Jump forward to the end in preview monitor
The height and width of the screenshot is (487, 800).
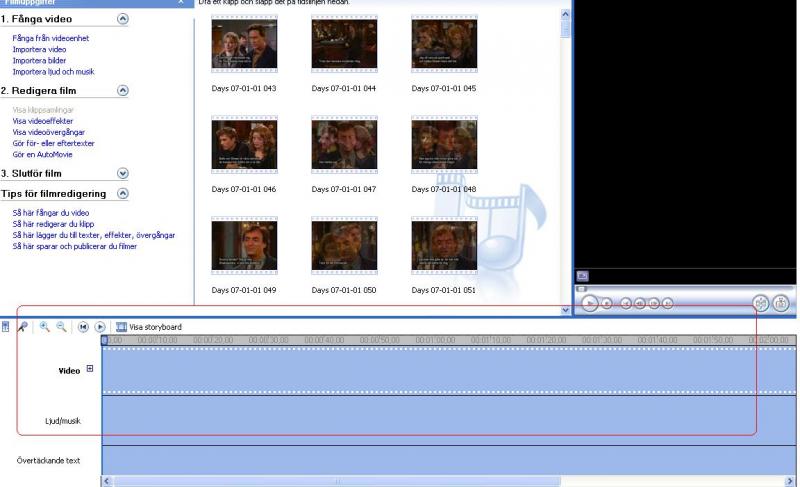click(667, 304)
